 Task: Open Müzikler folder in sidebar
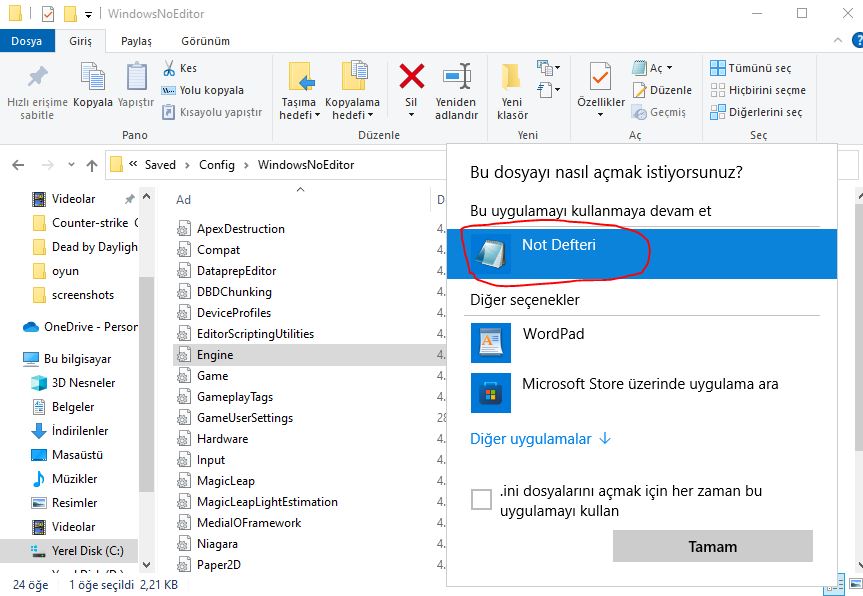[64, 479]
